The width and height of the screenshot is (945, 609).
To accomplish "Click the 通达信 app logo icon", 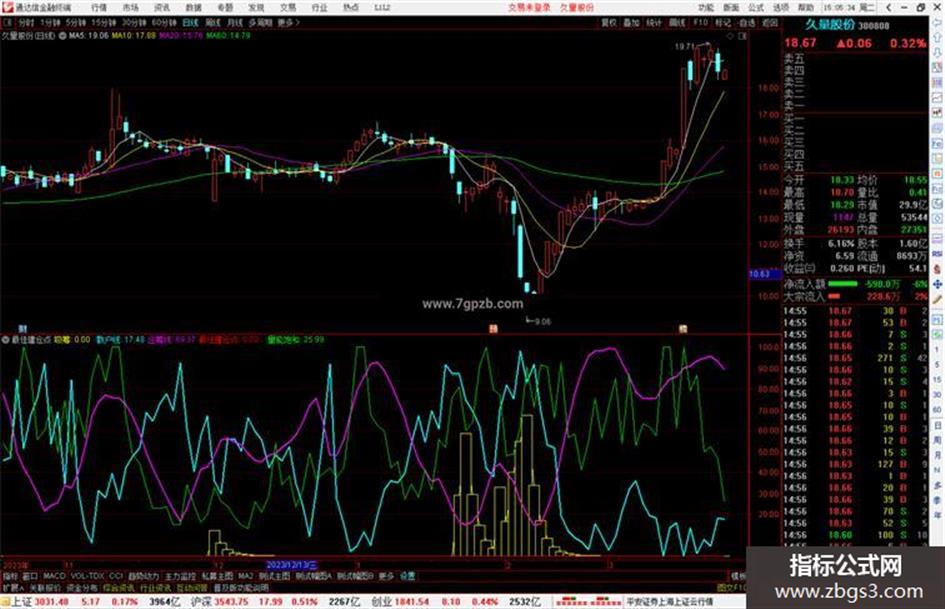I will pyautogui.click(x=7, y=7).
